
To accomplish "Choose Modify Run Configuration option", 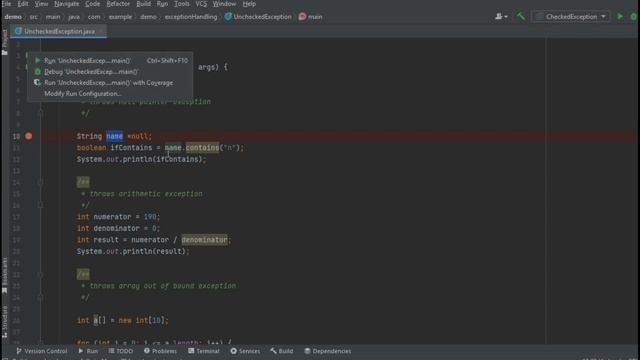I will tap(110, 93).
